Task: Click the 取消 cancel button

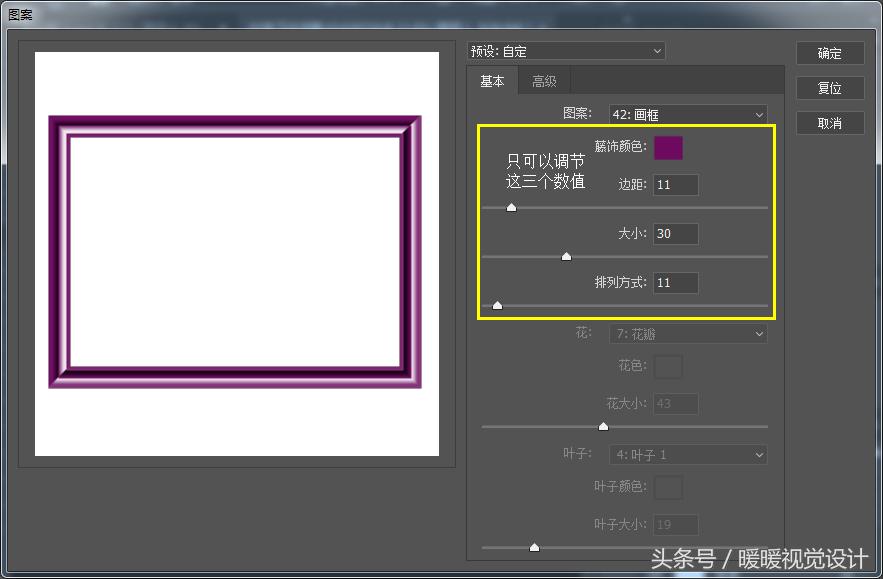Action: point(830,123)
